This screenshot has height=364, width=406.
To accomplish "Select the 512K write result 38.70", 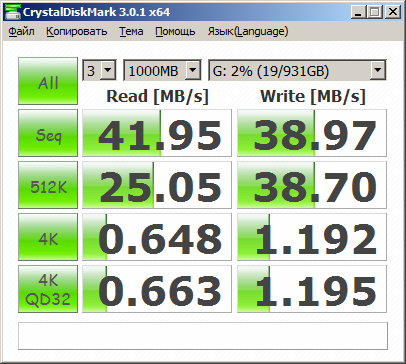I will [x=312, y=185].
